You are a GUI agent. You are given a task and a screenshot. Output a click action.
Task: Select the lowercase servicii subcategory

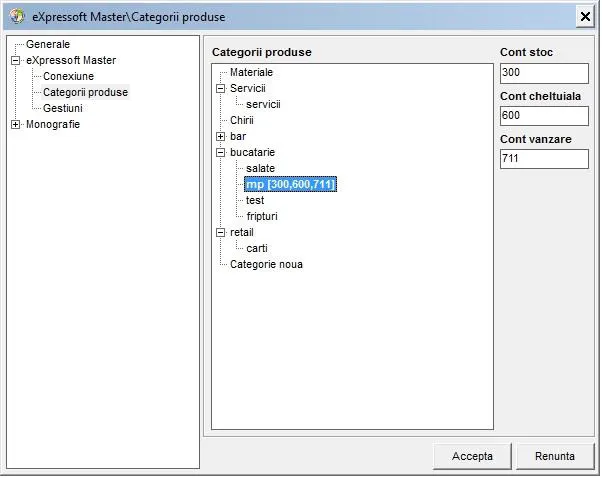pyautogui.click(x=263, y=104)
